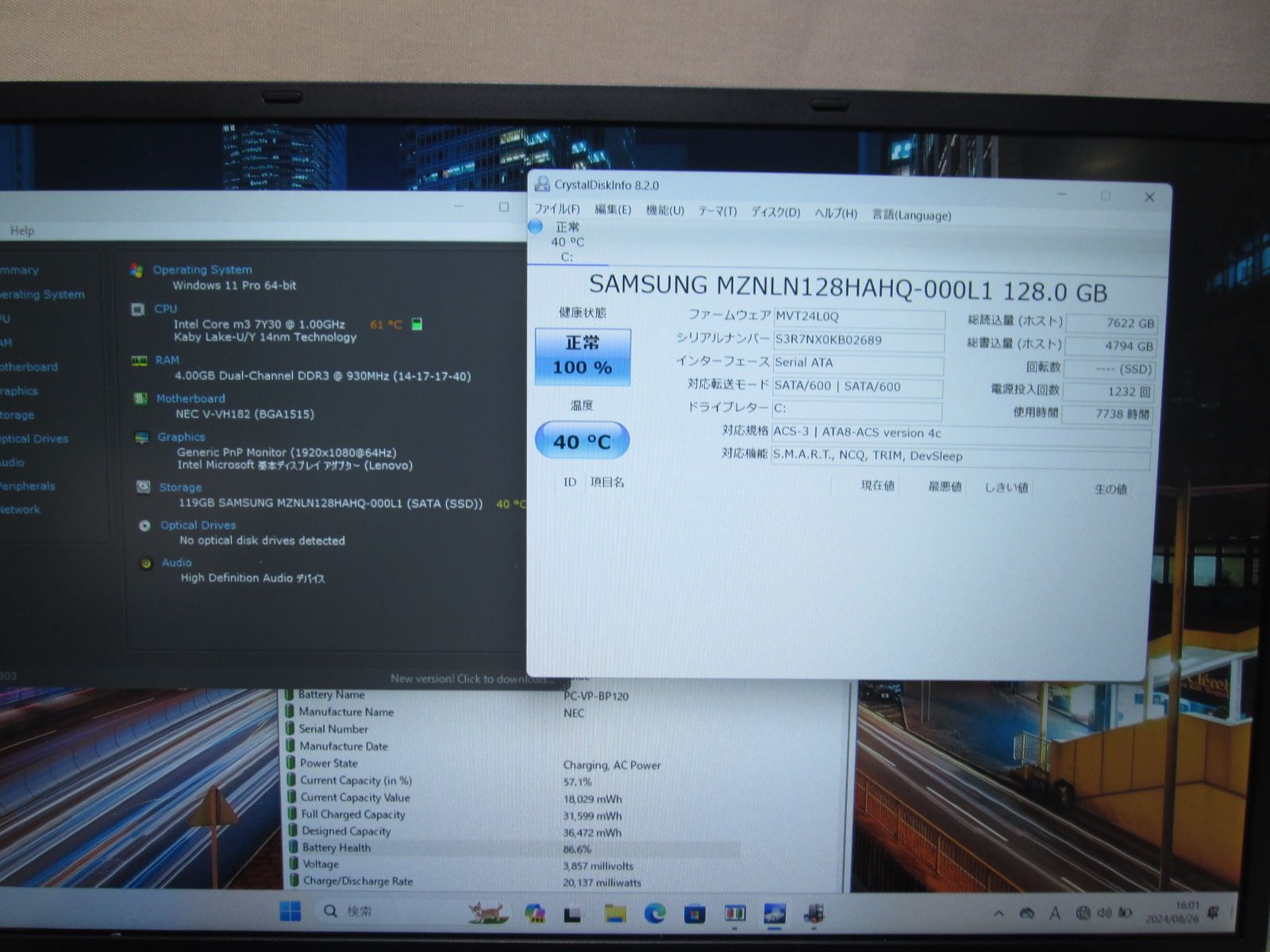The height and width of the screenshot is (952, 1270).
Task: Launch Microsoft Edge from the taskbar
Action: coord(655,914)
